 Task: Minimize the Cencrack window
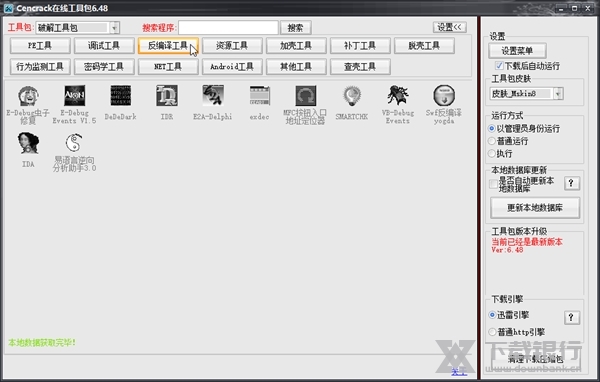(x=561, y=8)
